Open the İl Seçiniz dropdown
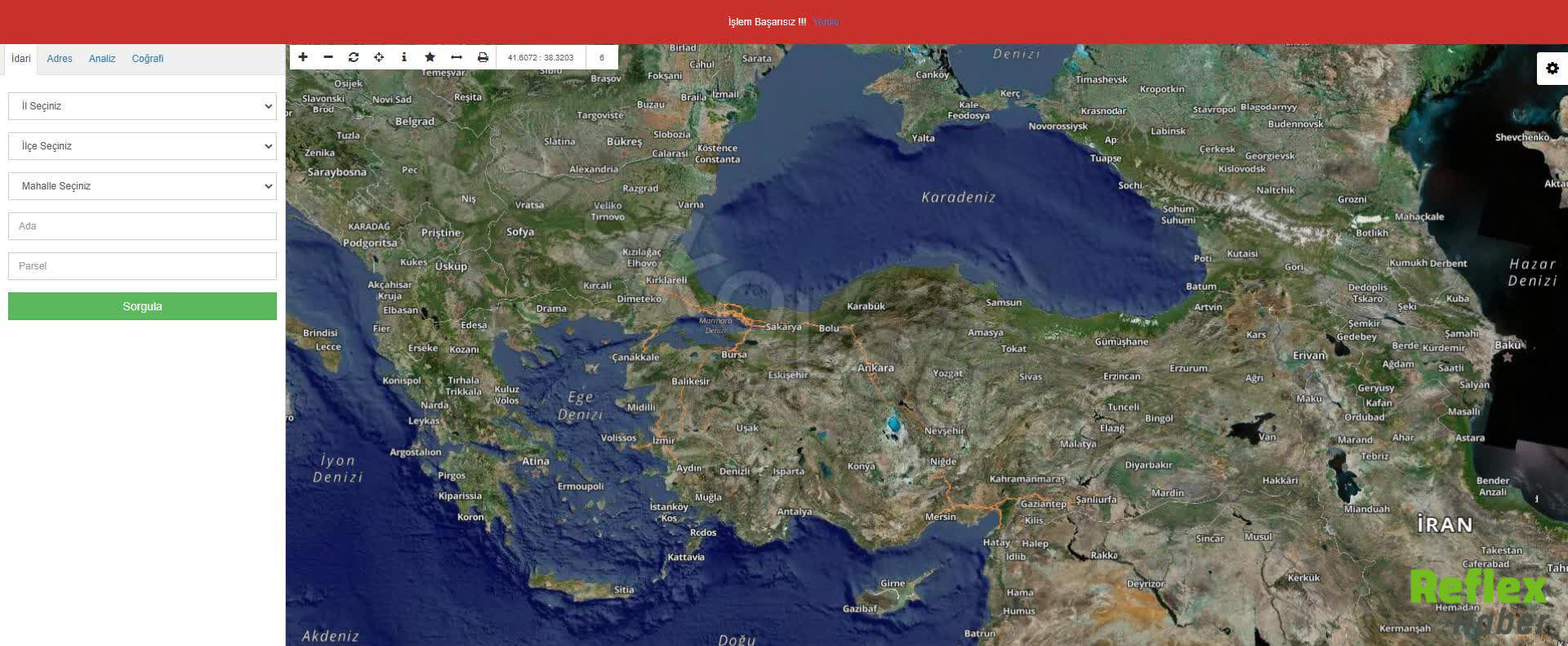 pos(142,106)
